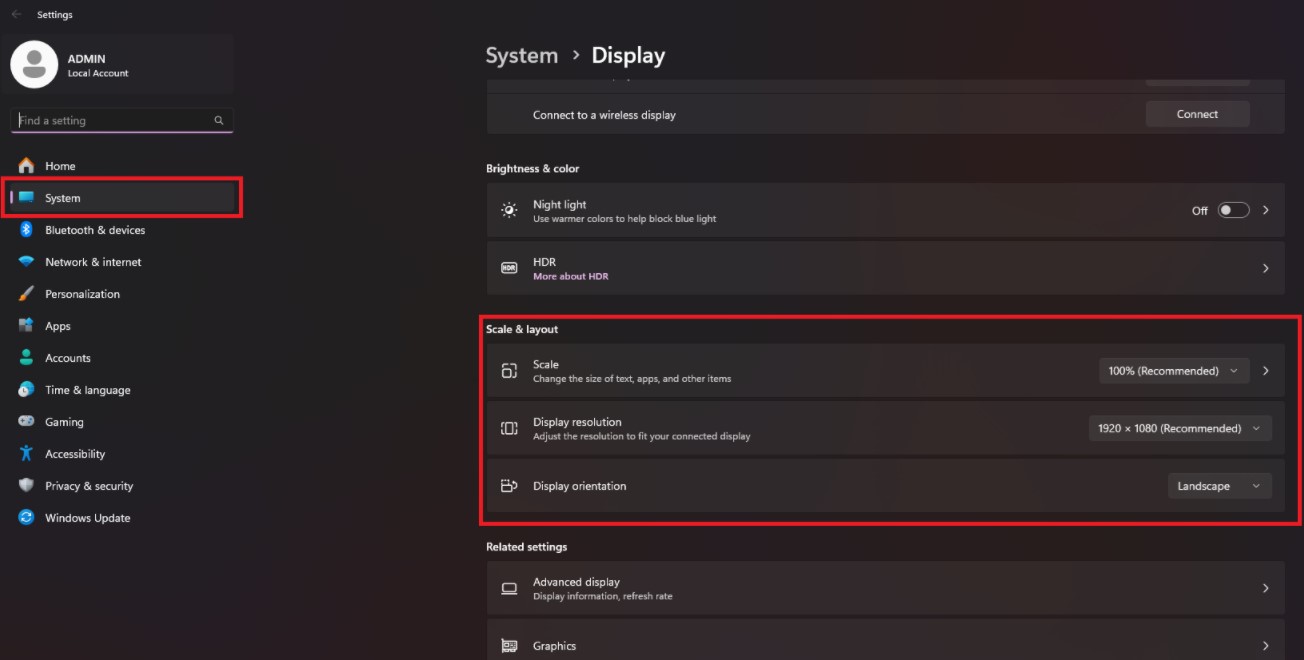The height and width of the screenshot is (660, 1304).
Task: Open the Display orientation Landscape dropdown
Action: (x=1220, y=486)
